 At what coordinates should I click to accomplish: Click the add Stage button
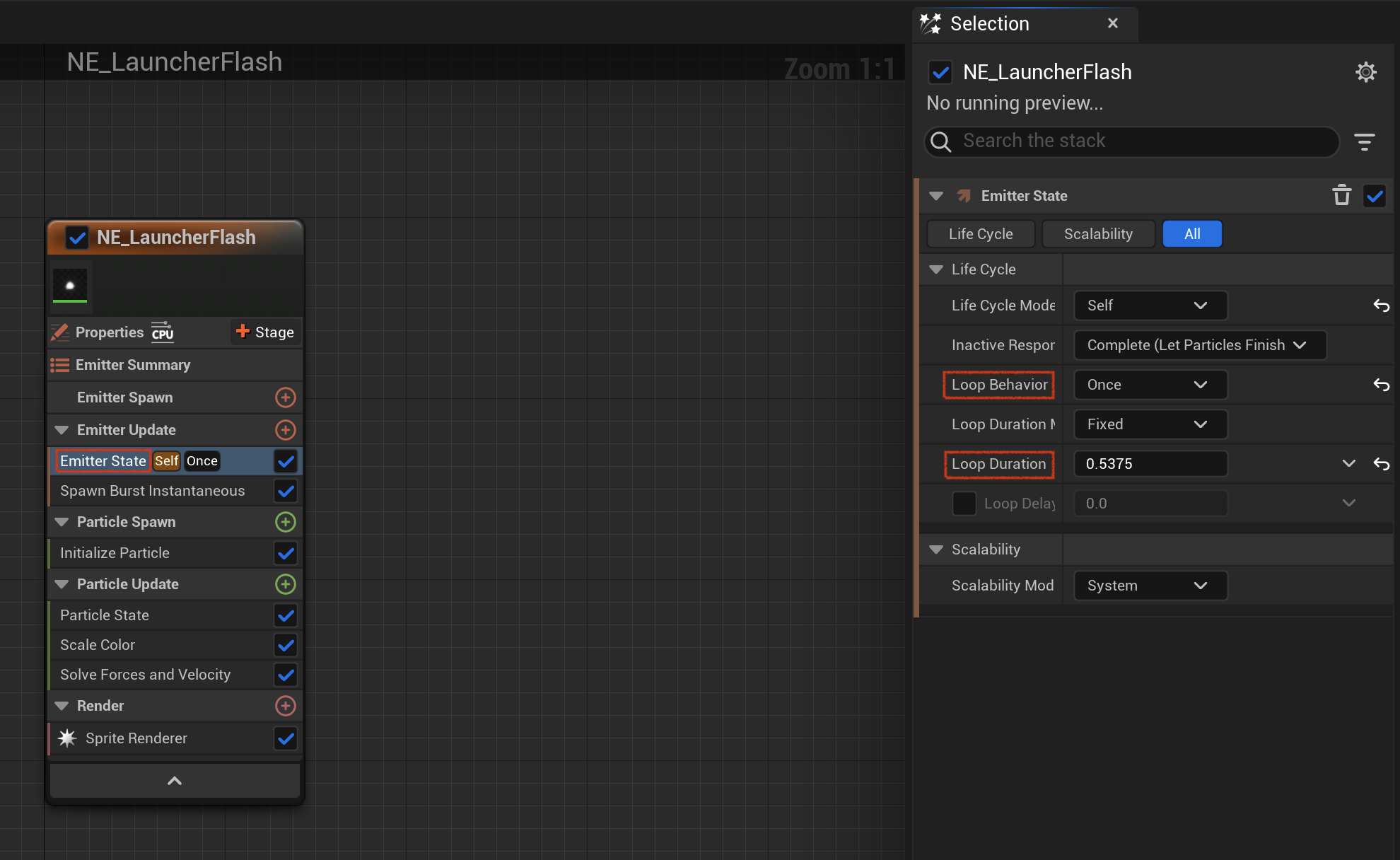[x=265, y=332]
